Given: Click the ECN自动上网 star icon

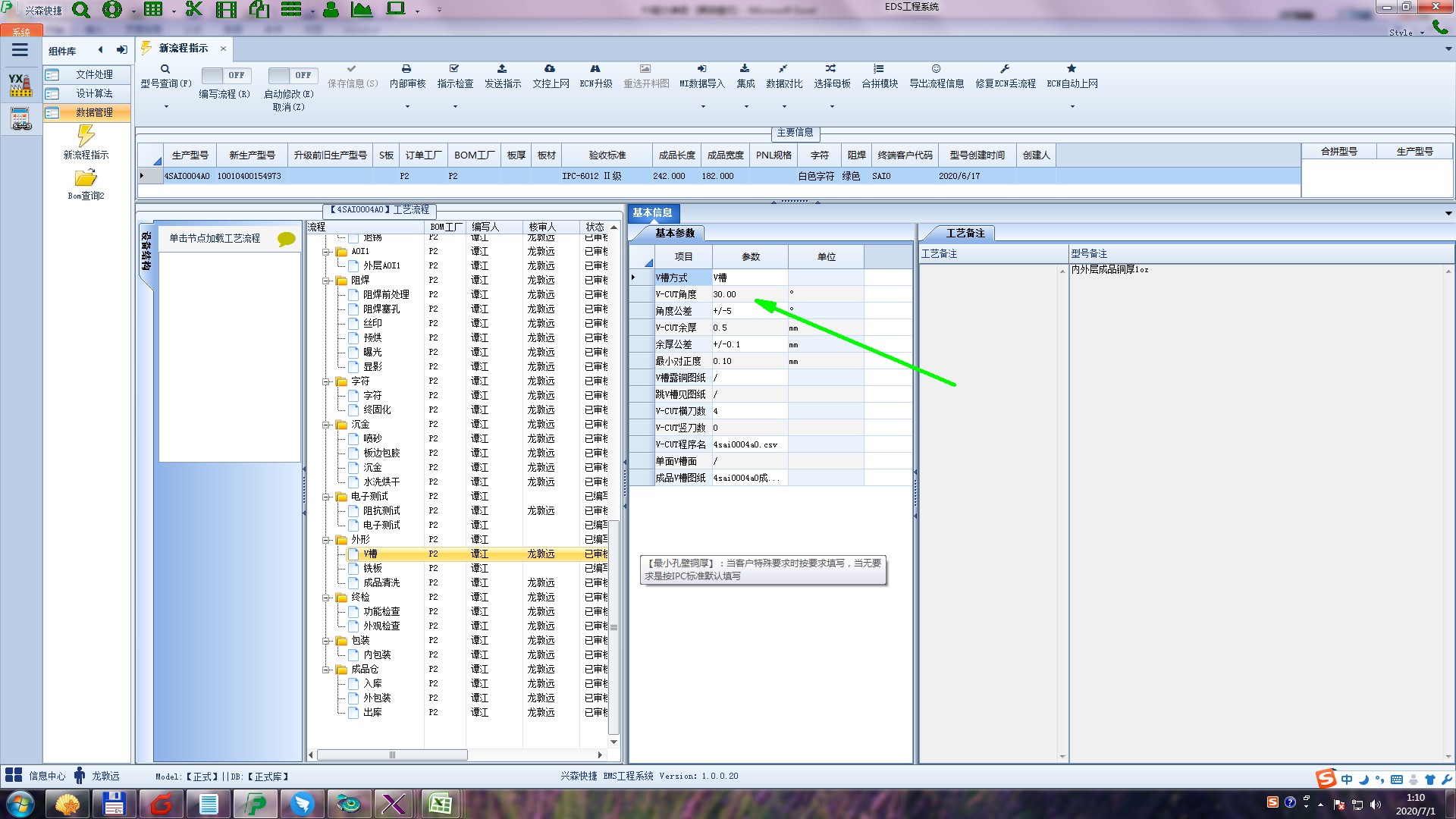Looking at the screenshot, I should pyautogui.click(x=1072, y=69).
